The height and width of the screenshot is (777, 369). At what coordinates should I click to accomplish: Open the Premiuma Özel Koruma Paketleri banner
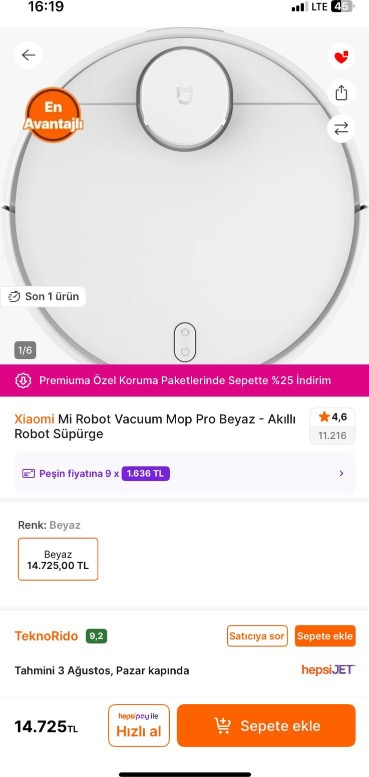(184, 381)
